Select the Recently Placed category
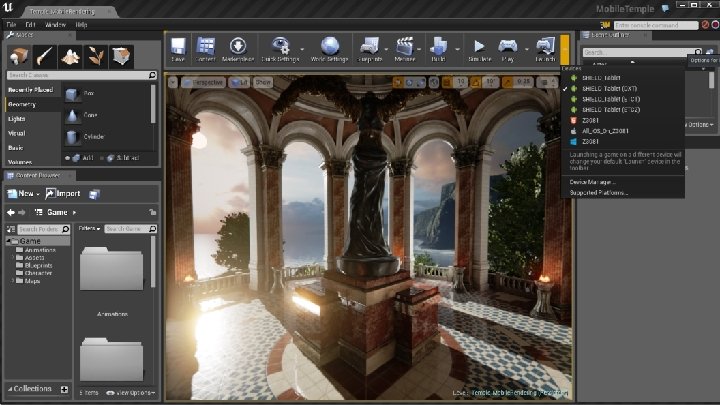720x405 pixels. 30,90
